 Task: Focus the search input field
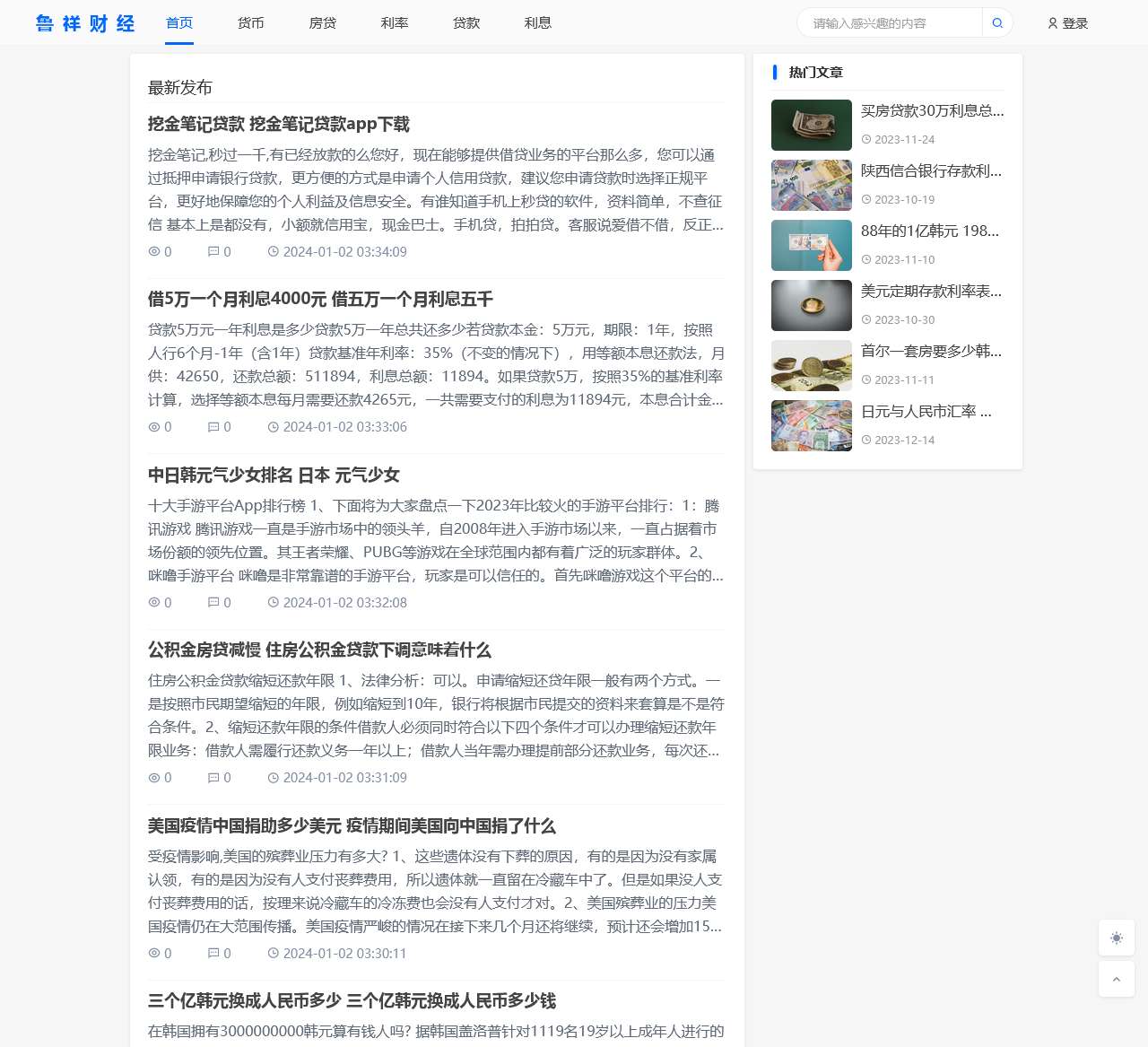tap(890, 23)
